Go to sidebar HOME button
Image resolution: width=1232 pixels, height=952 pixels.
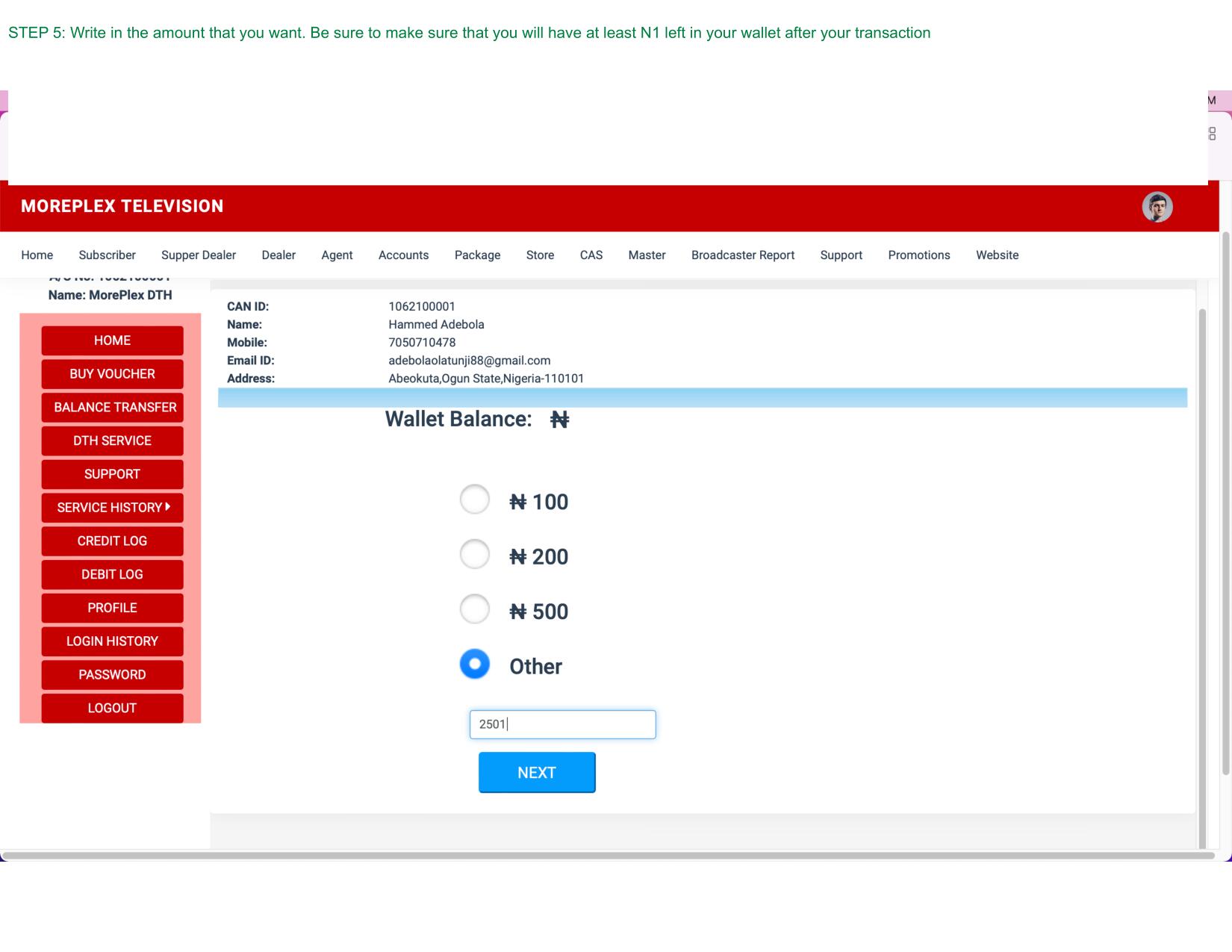pyautogui.click(x=112, y=340)
